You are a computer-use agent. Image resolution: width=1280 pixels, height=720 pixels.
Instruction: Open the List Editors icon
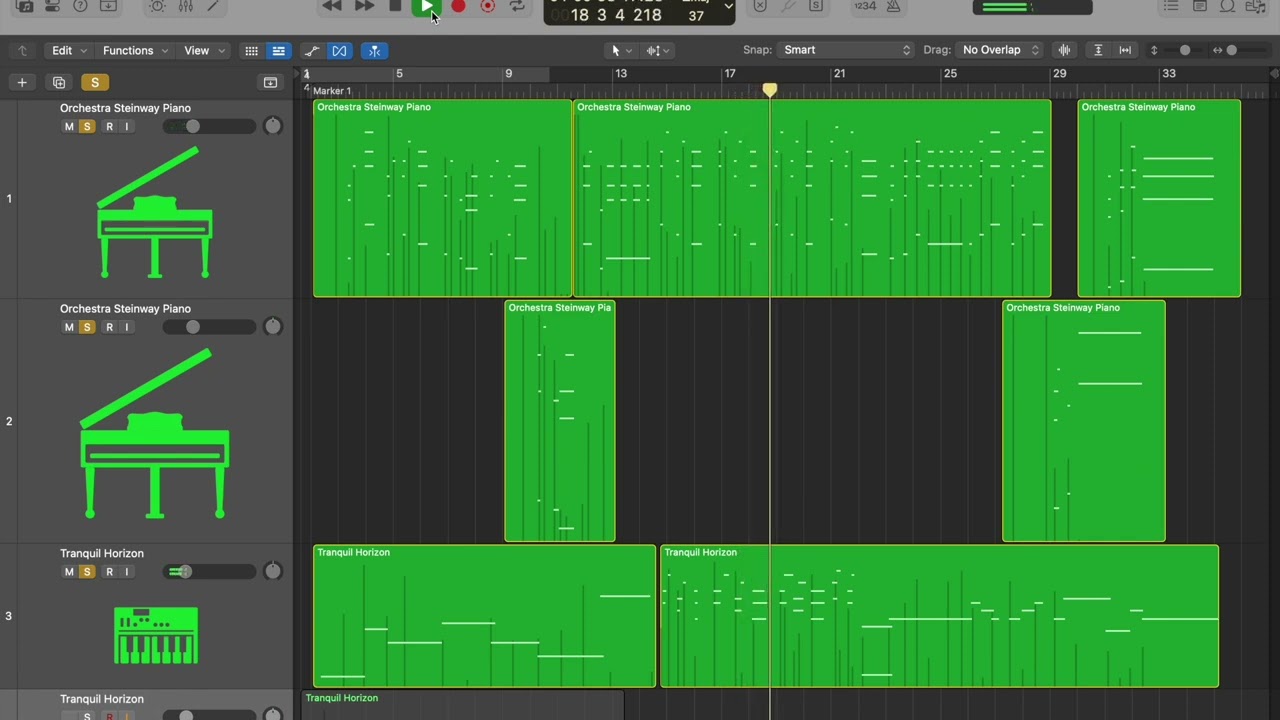[1171, 6]
